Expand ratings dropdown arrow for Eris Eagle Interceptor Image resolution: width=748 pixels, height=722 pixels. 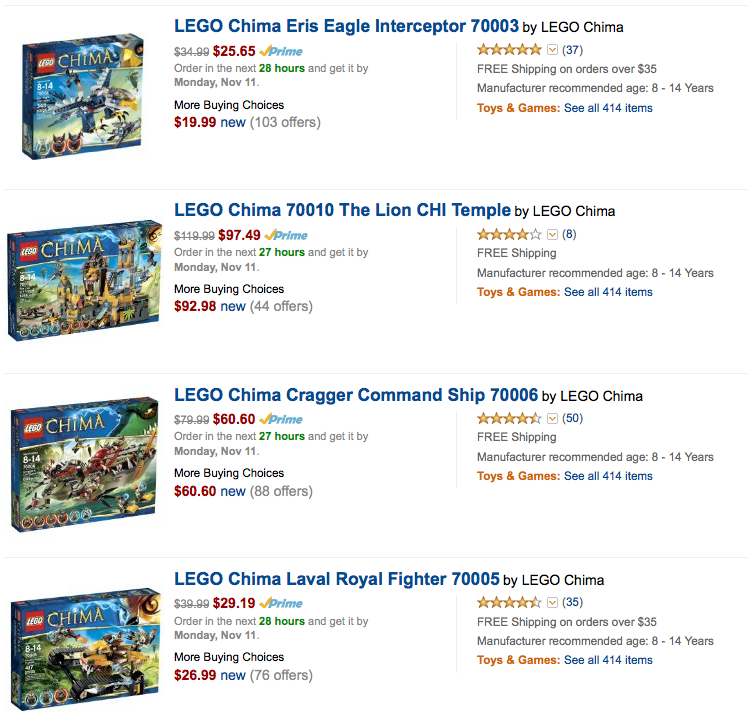(552, 50)
